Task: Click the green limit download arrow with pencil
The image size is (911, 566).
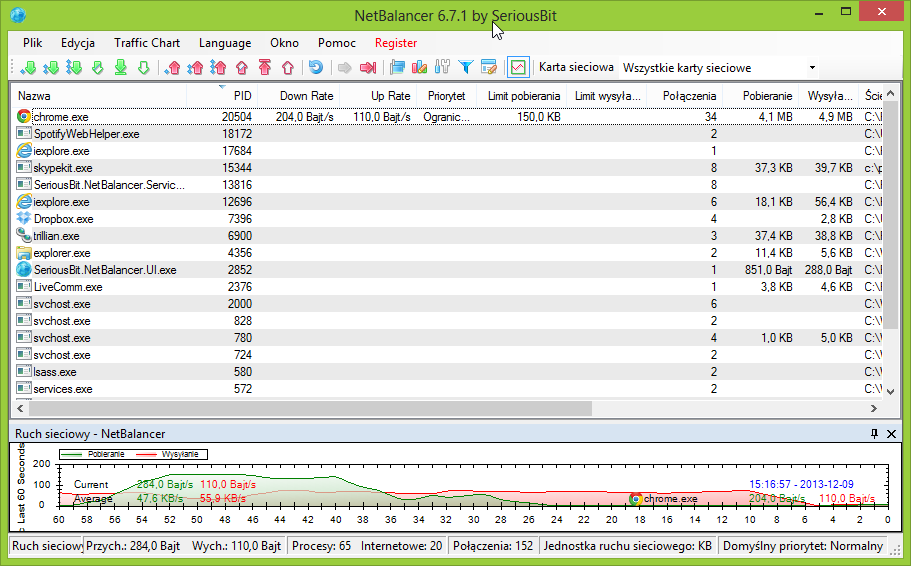Action: click(97, 67)
